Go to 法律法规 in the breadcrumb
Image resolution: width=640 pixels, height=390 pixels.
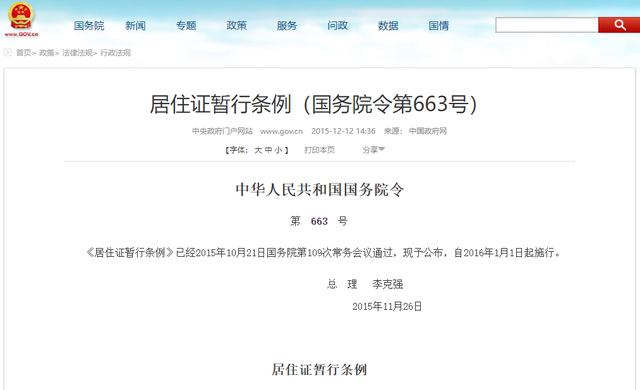(77, 53)
